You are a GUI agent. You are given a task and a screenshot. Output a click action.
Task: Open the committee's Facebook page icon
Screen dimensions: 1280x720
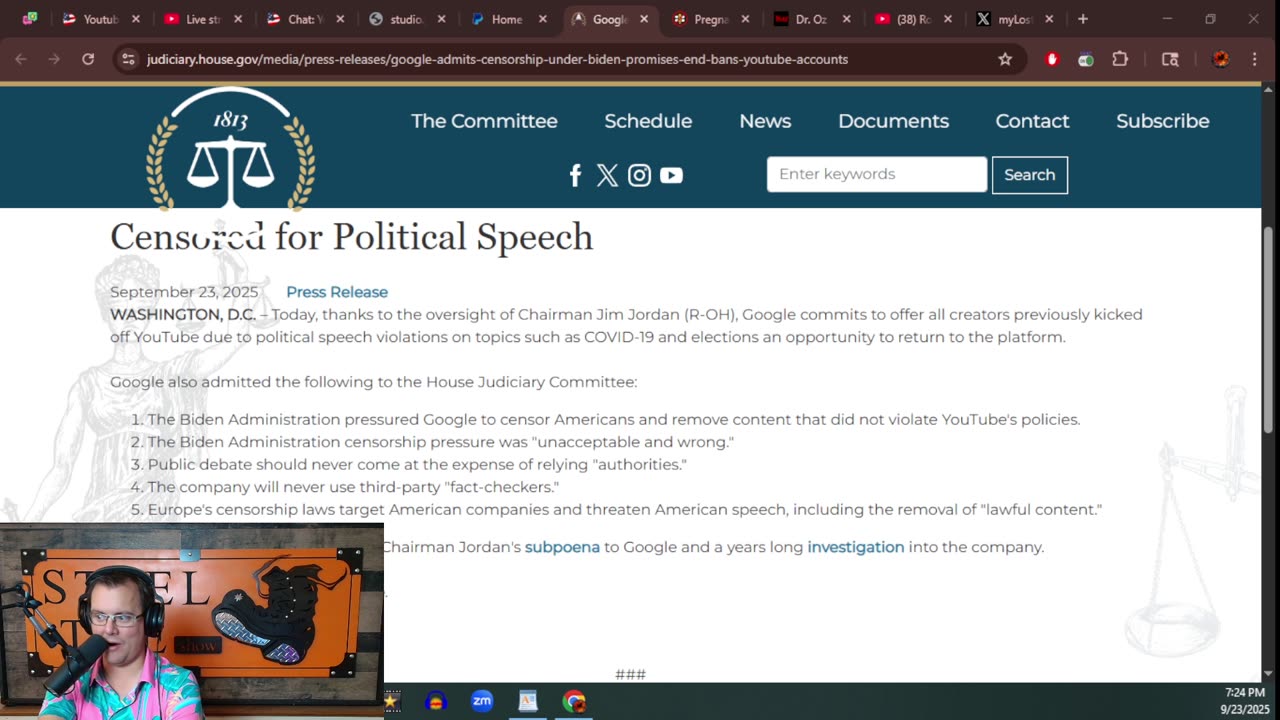(575, 175)
